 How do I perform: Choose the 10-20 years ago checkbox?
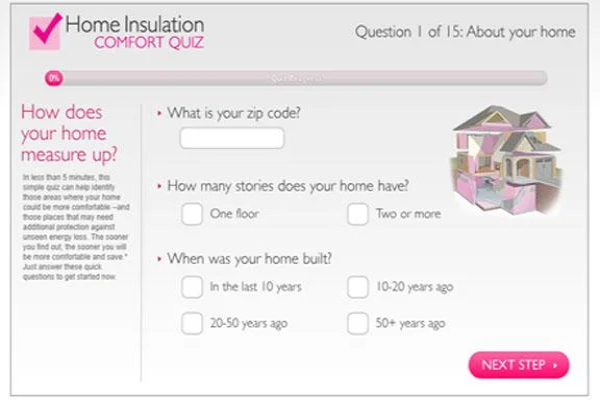coord(357,288)
